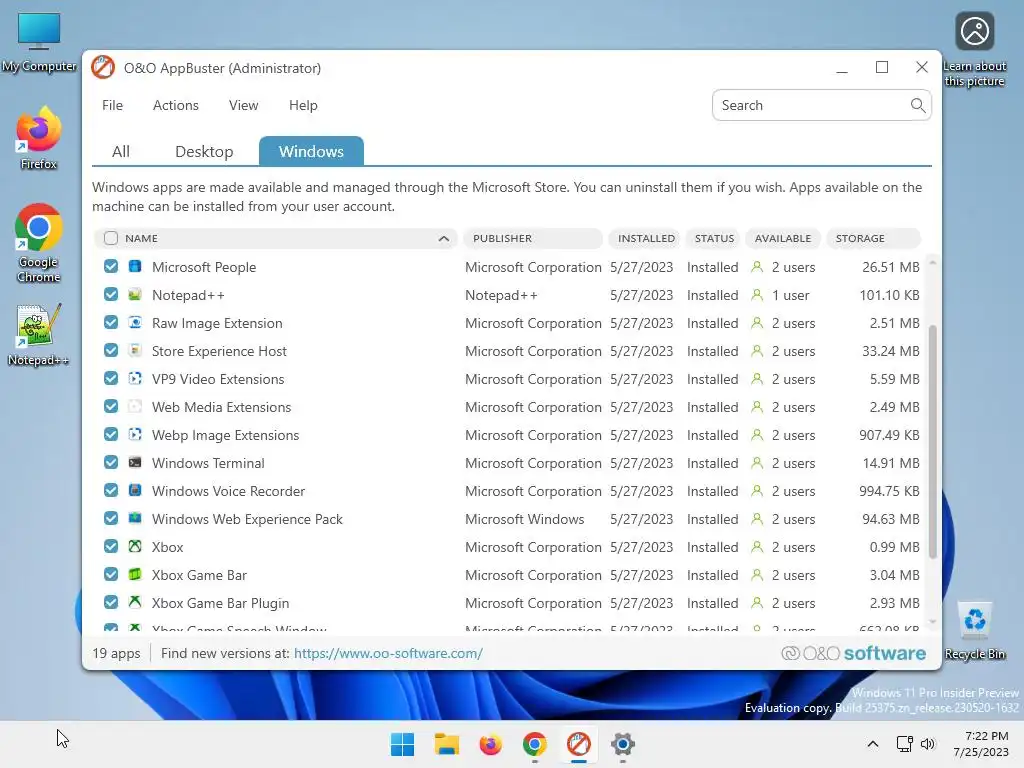Toggle sort arrow in NAME column header
The height and width of the screenshot is (768, 1024).
click(x=443, y=238)
